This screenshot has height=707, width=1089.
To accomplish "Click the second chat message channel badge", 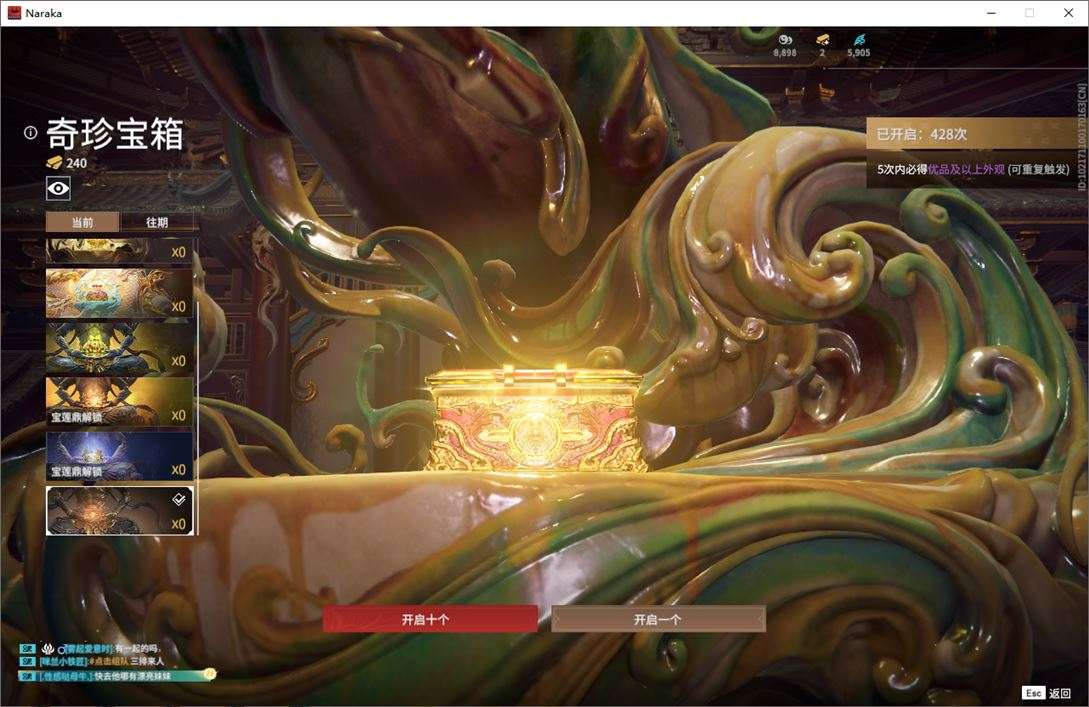I will 27,661.
